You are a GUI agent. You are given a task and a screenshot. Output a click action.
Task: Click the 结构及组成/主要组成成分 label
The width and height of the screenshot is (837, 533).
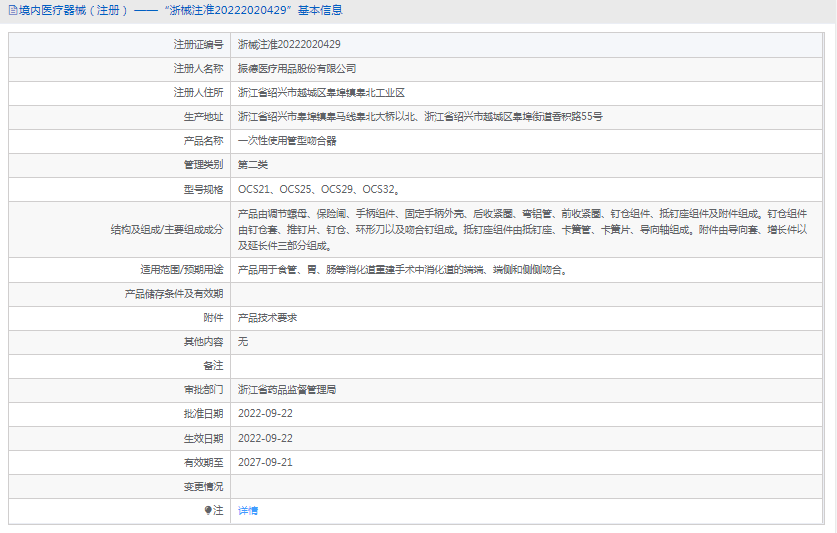click(x=167, y=230)
